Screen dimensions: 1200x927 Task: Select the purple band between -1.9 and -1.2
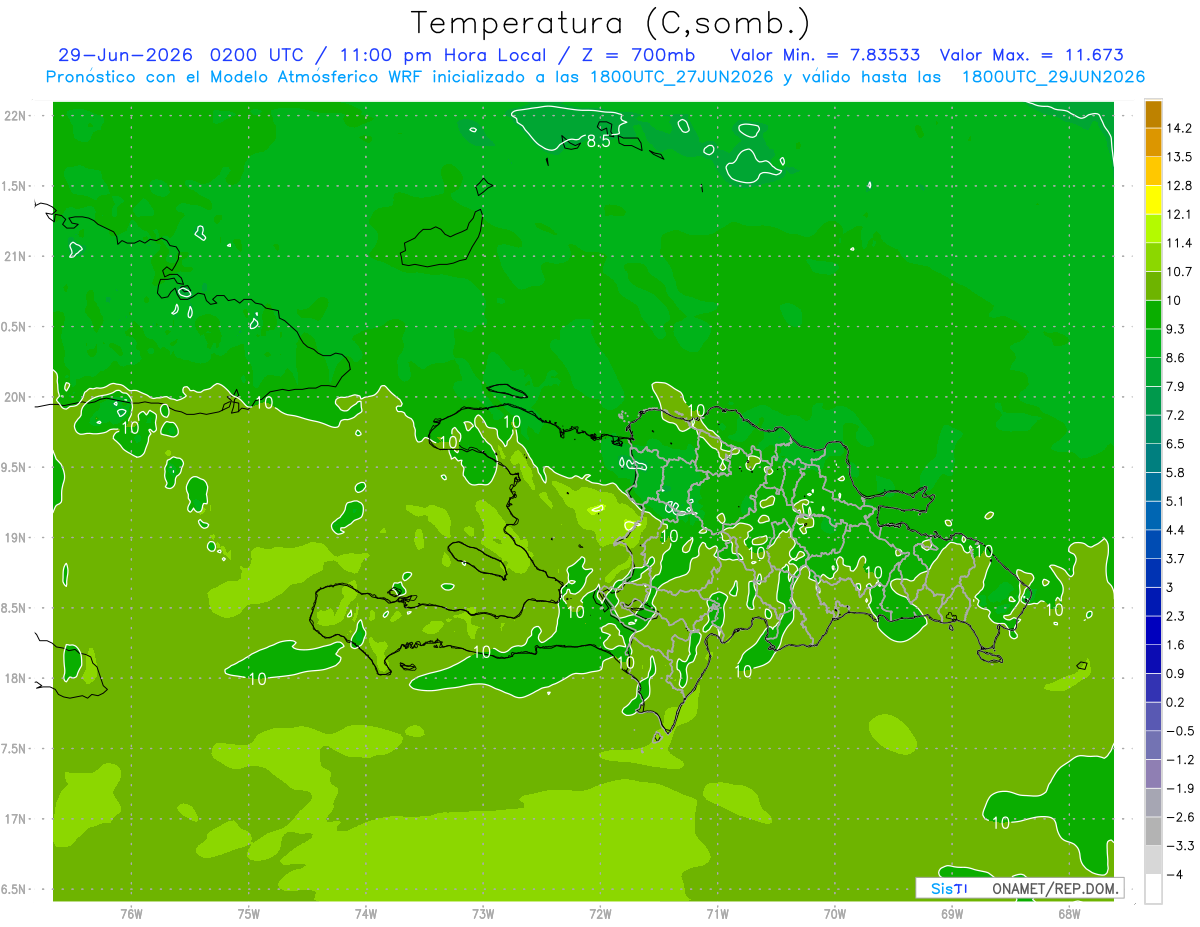click(x=1153, y=774)
